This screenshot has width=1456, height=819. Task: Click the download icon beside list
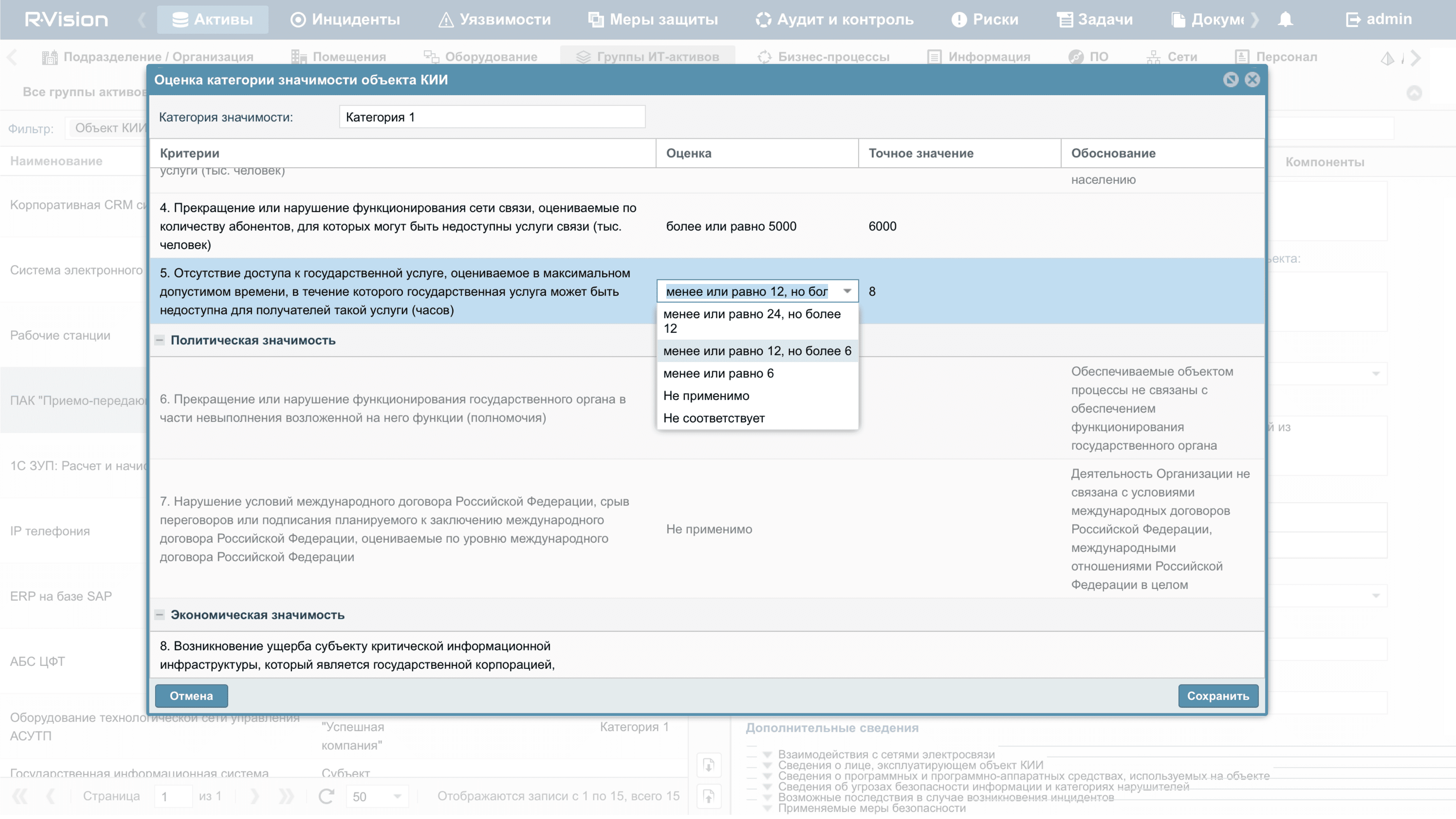[x=709, y=765]
